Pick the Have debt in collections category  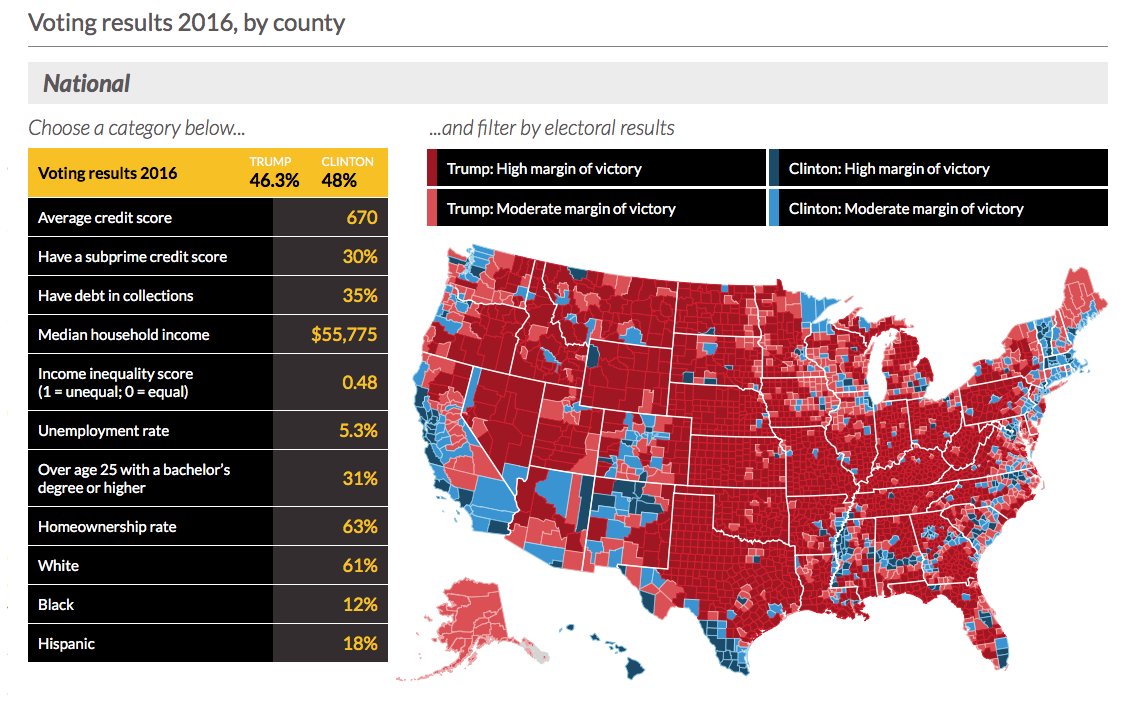tap(150, 295)
